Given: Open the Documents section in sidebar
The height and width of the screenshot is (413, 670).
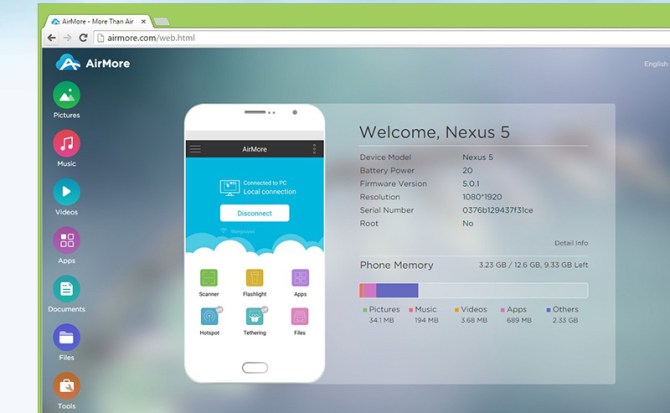Looking at the screenshot, I should coord(67,294).
